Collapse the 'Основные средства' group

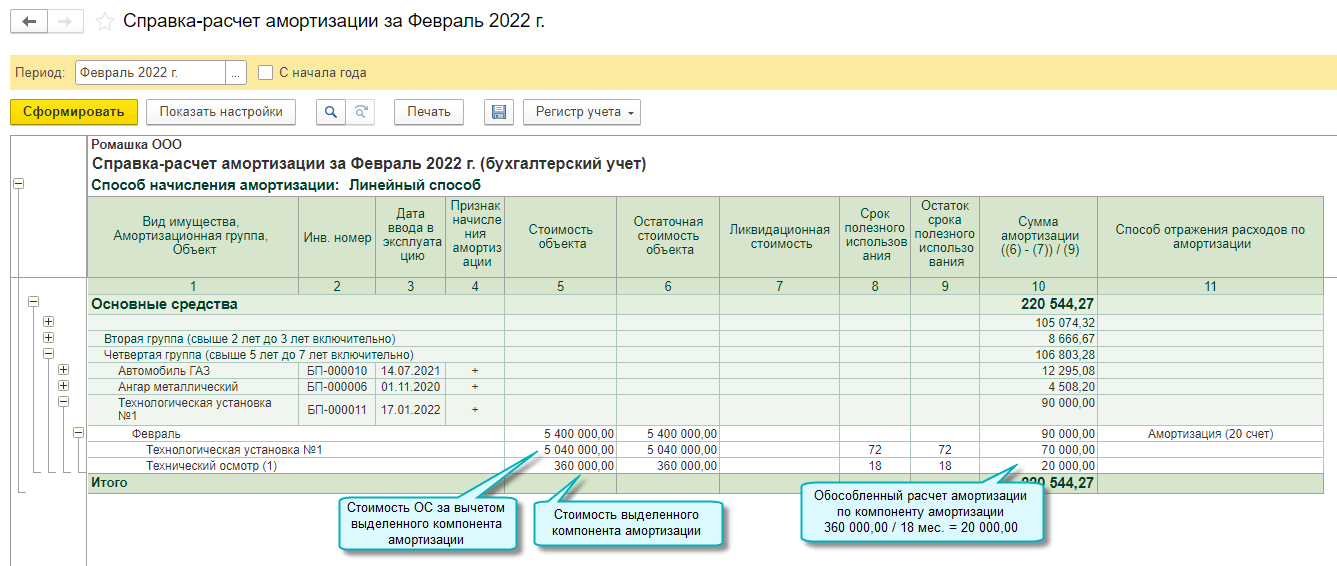33,301
